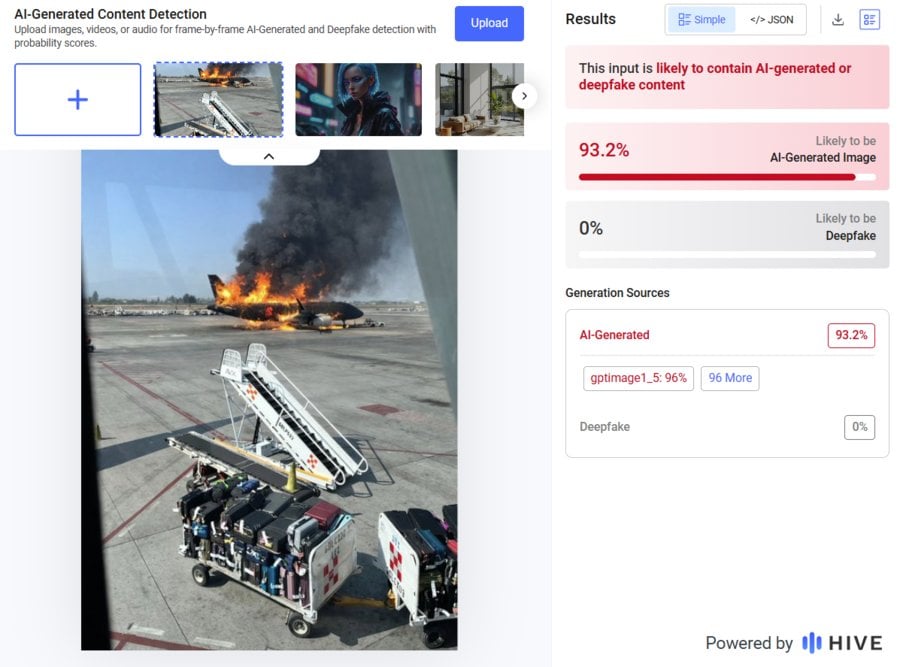Click the Hive logo icon
900x667 pixels.
812,642
